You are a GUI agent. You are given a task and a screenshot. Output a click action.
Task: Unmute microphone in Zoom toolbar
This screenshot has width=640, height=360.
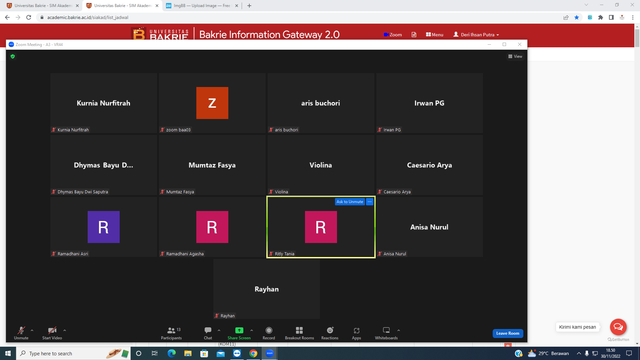coord(21,333)
